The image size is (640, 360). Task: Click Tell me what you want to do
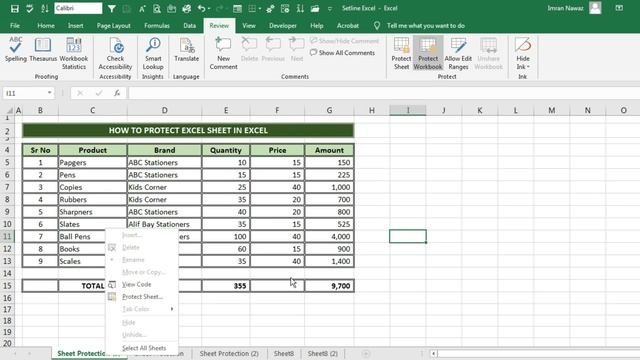click(426, 26)
